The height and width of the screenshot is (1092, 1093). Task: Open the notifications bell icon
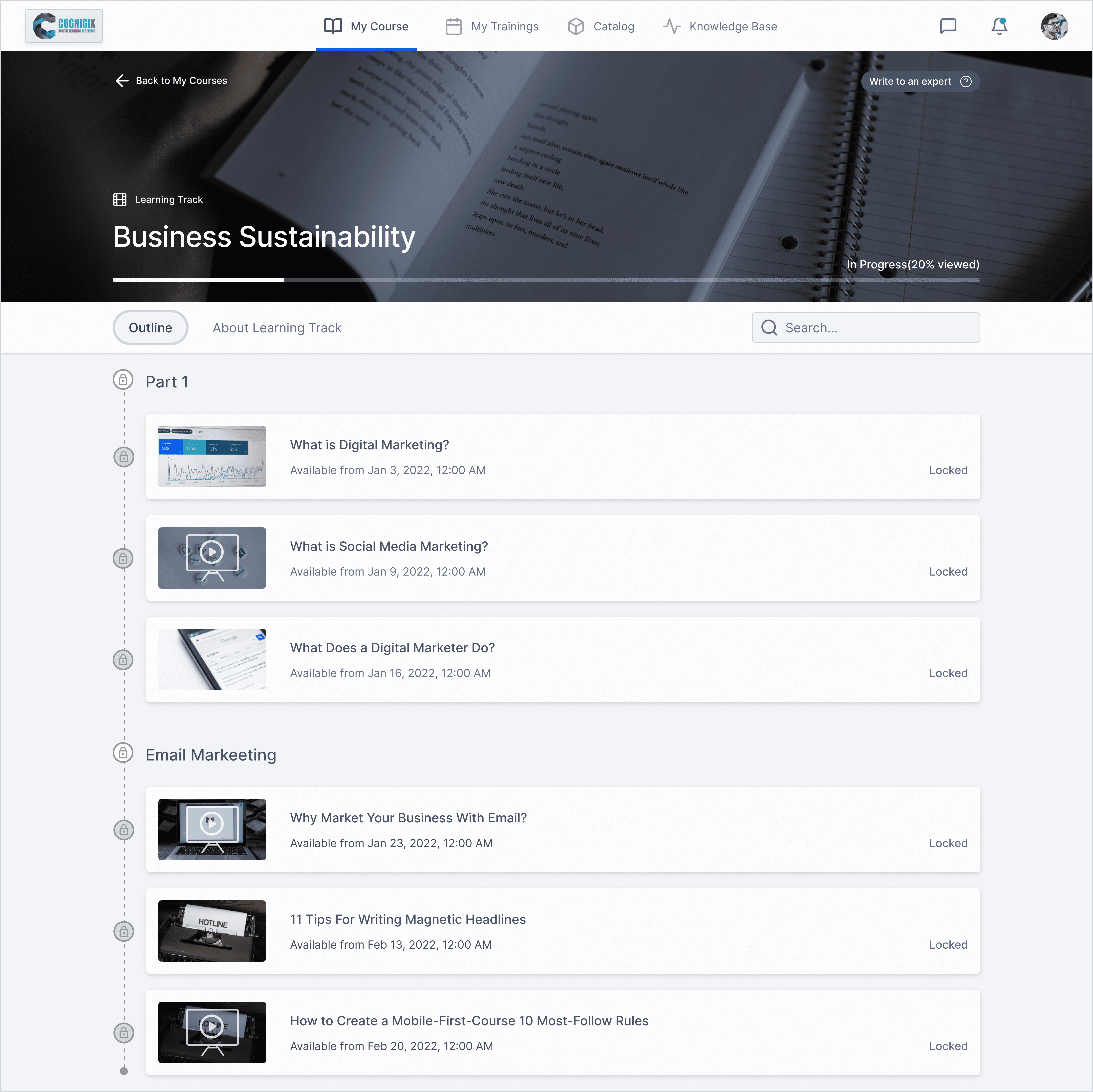[999, 26]
